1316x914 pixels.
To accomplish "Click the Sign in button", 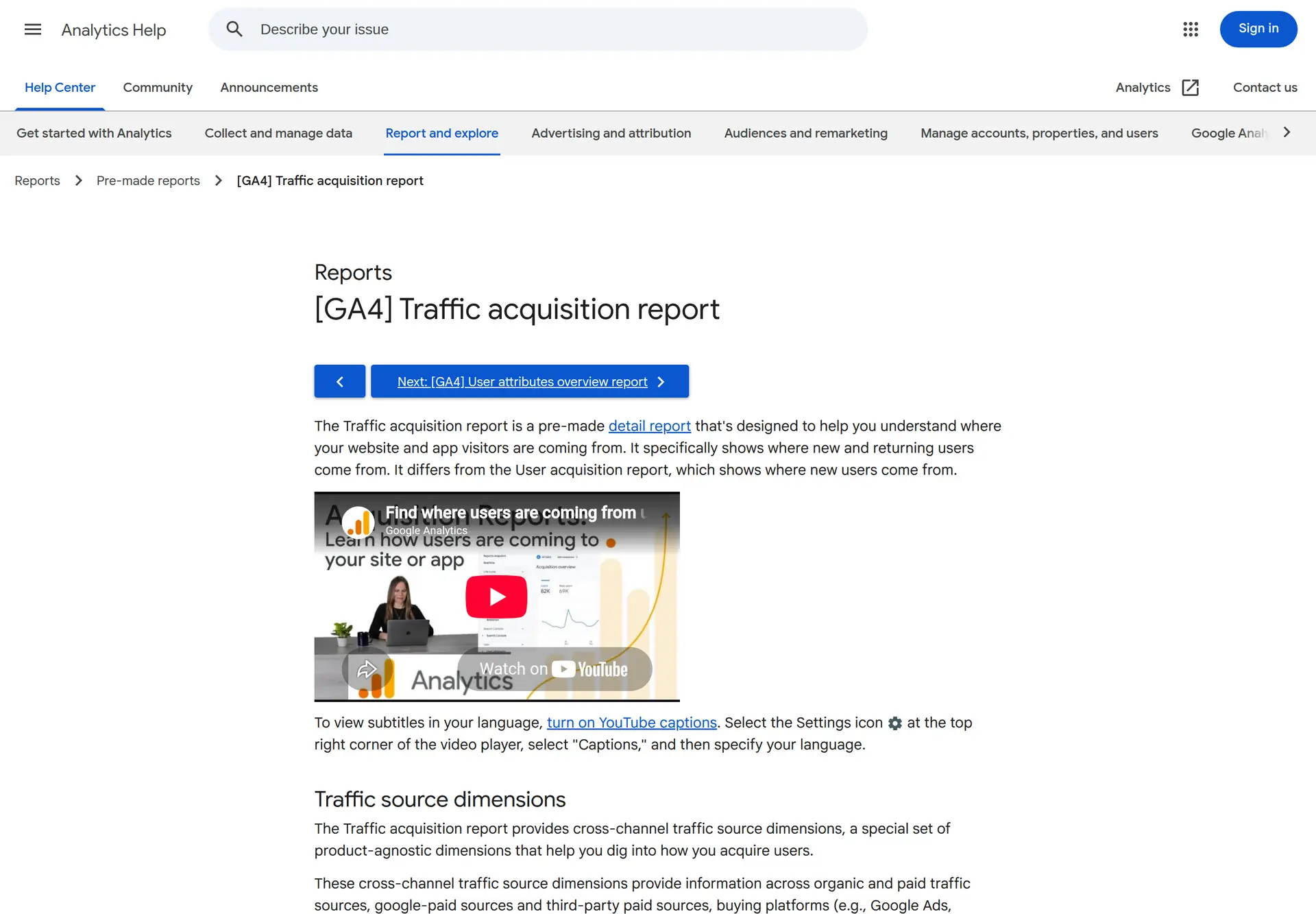I will (1258, 29).
